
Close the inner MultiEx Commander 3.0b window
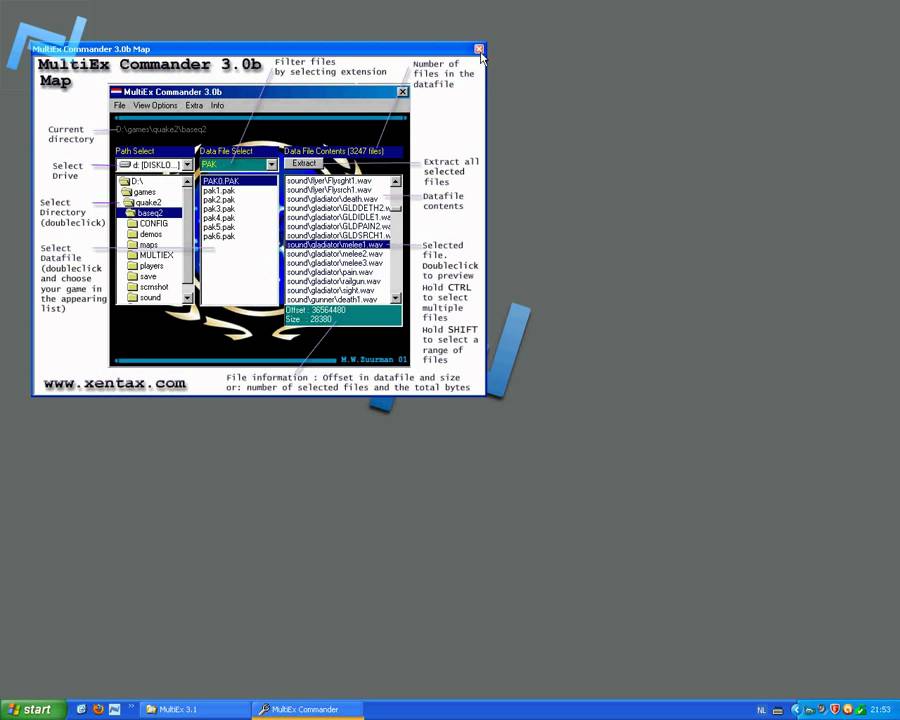pyautogui.click(x=403, y=92)
